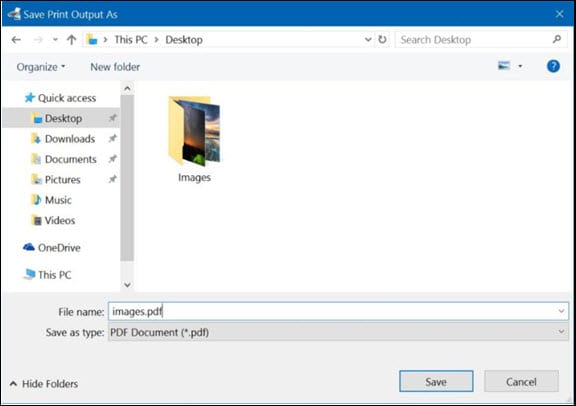This screenshot has width=576, height=406.
Task: Unpin Desktop using its pin icon
Action: pos(113,118)
